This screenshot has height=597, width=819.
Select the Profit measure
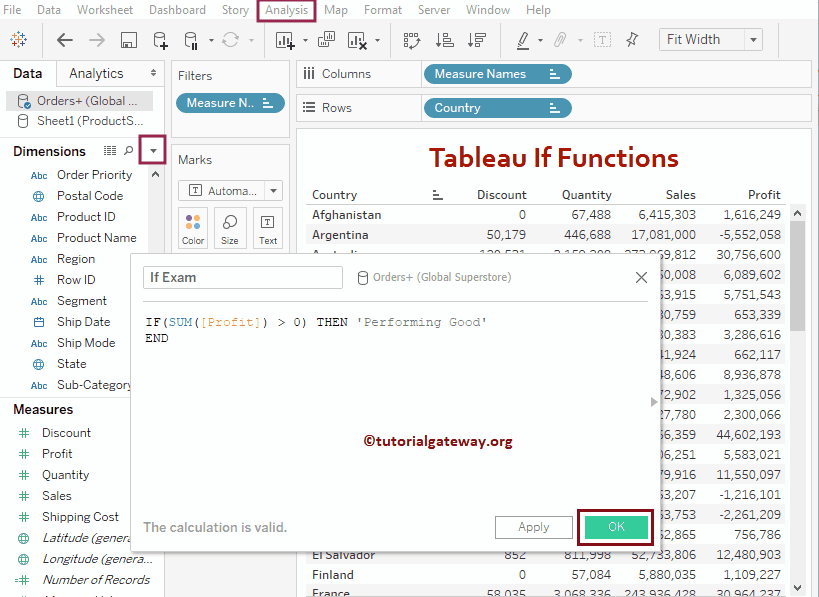pos(57,453)
